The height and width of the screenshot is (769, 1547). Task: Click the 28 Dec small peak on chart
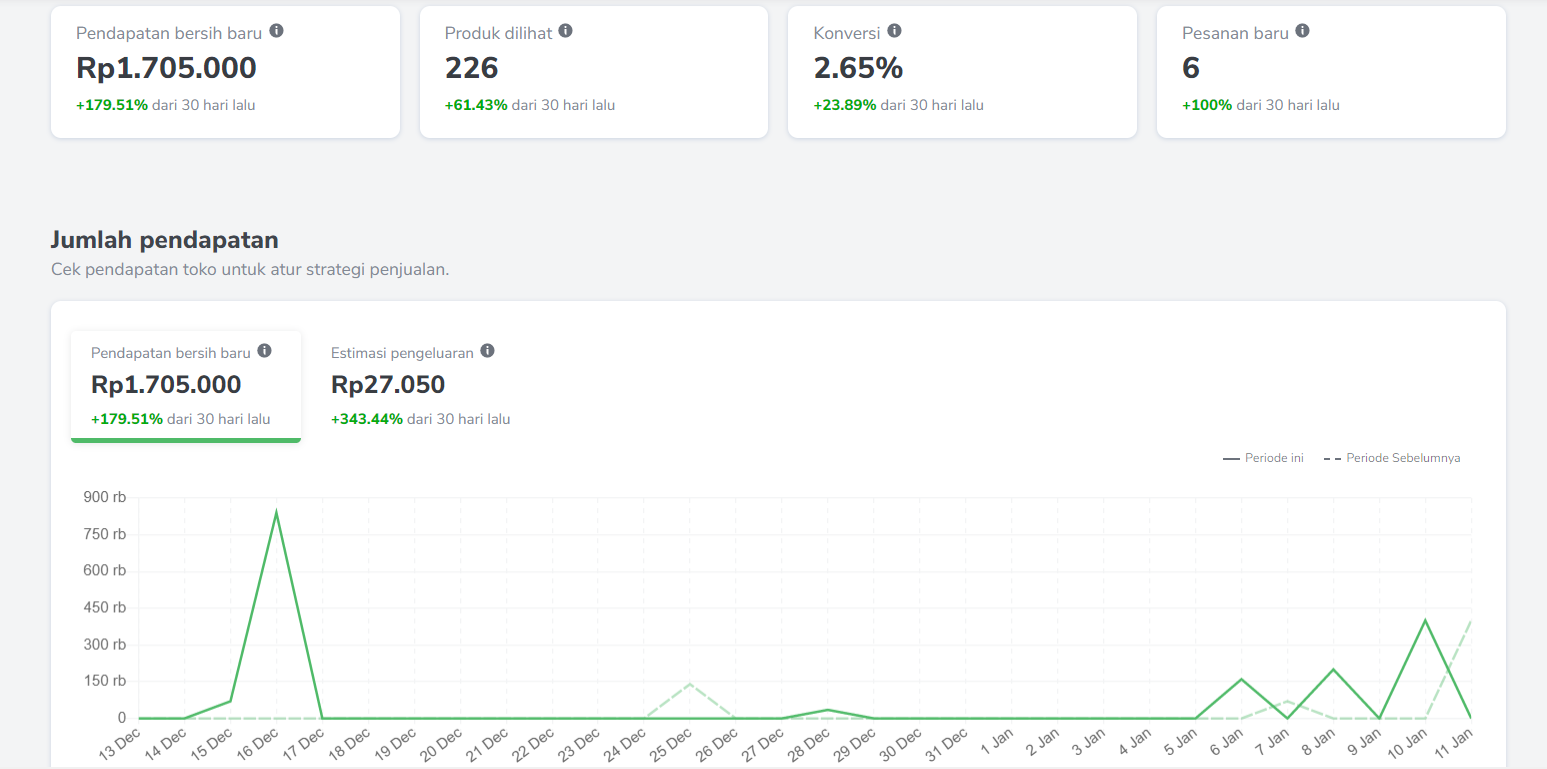(x=828, y=710)
